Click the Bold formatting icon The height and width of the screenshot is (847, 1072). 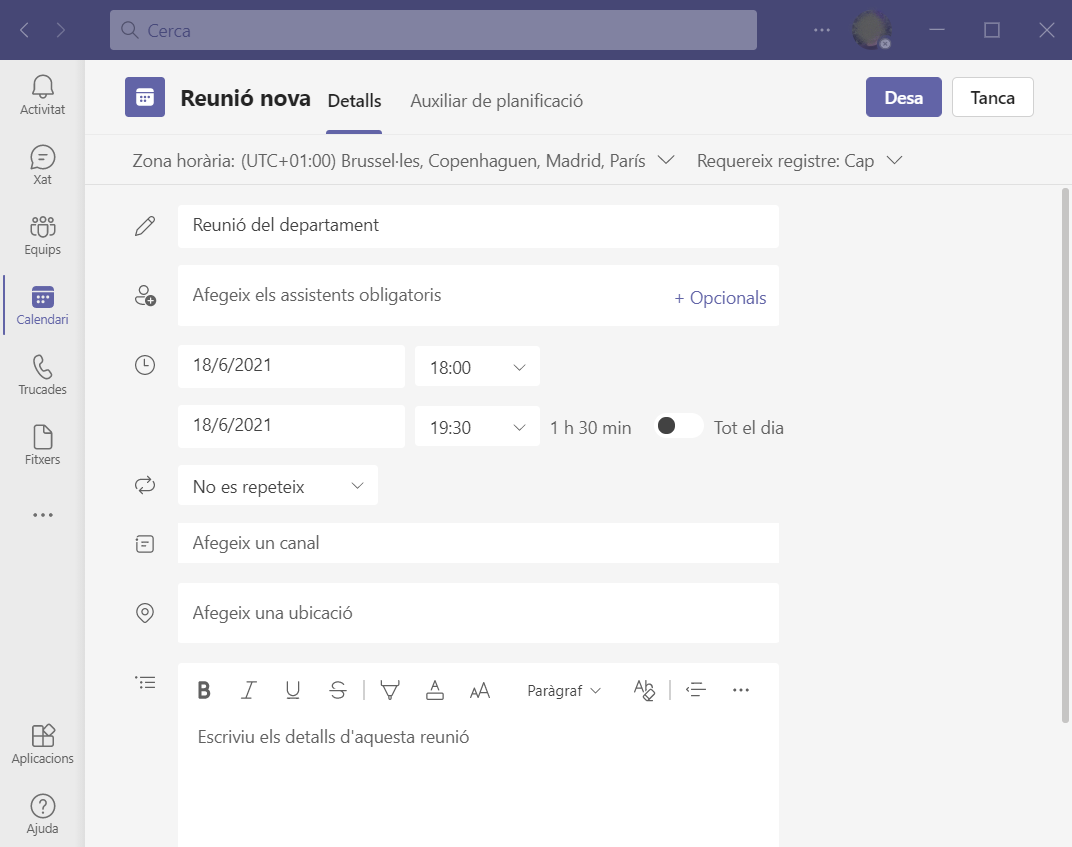(204, 690)
